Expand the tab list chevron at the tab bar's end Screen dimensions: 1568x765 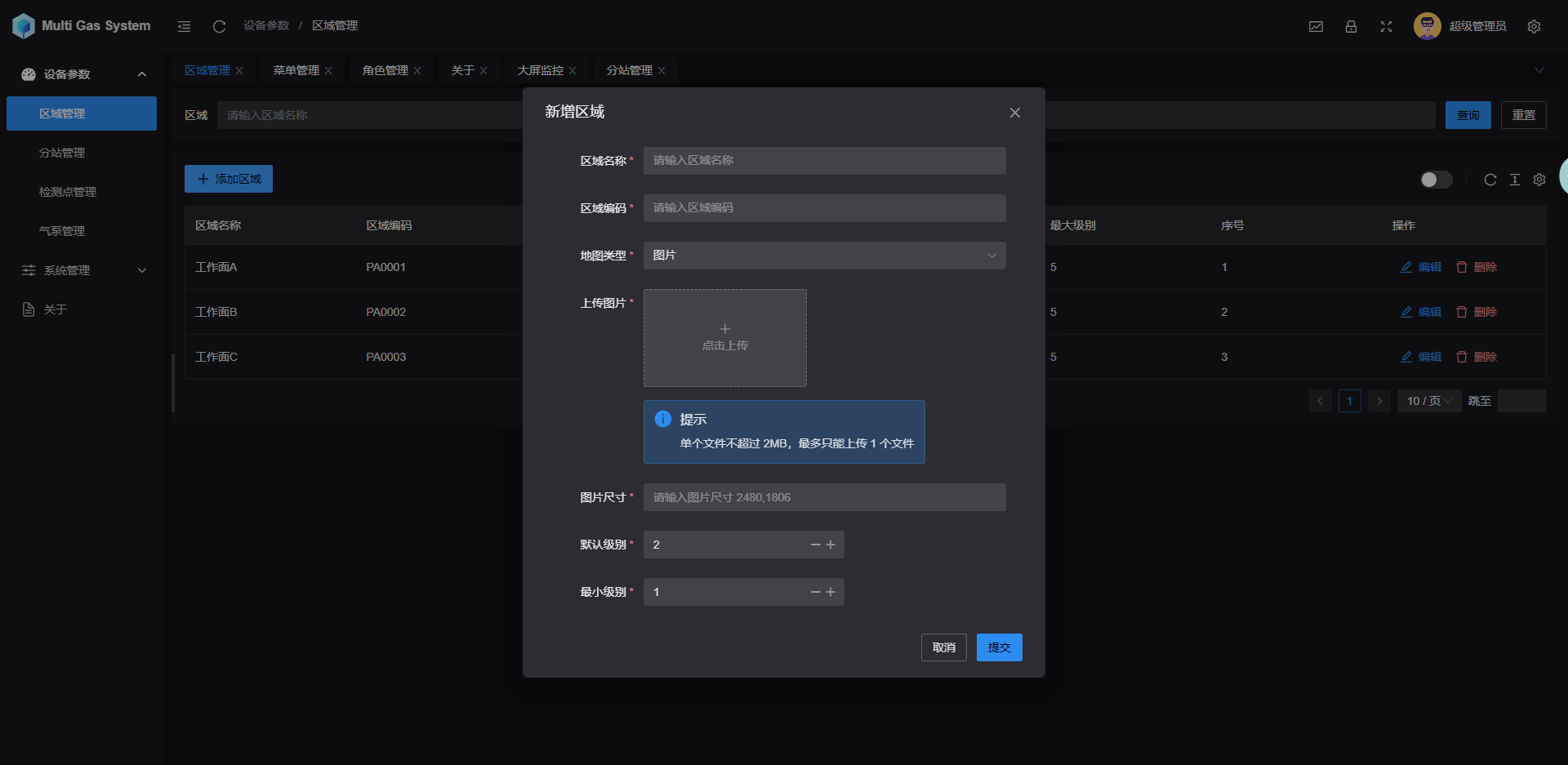1539,70
